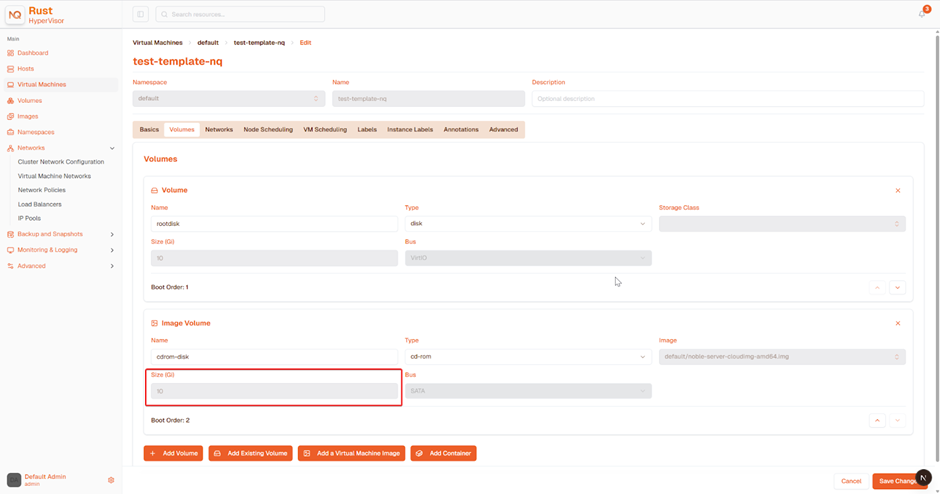The height and width of the screenshot is (494, 940).
Task: Switch to the Basics tab
Action: 149,129
